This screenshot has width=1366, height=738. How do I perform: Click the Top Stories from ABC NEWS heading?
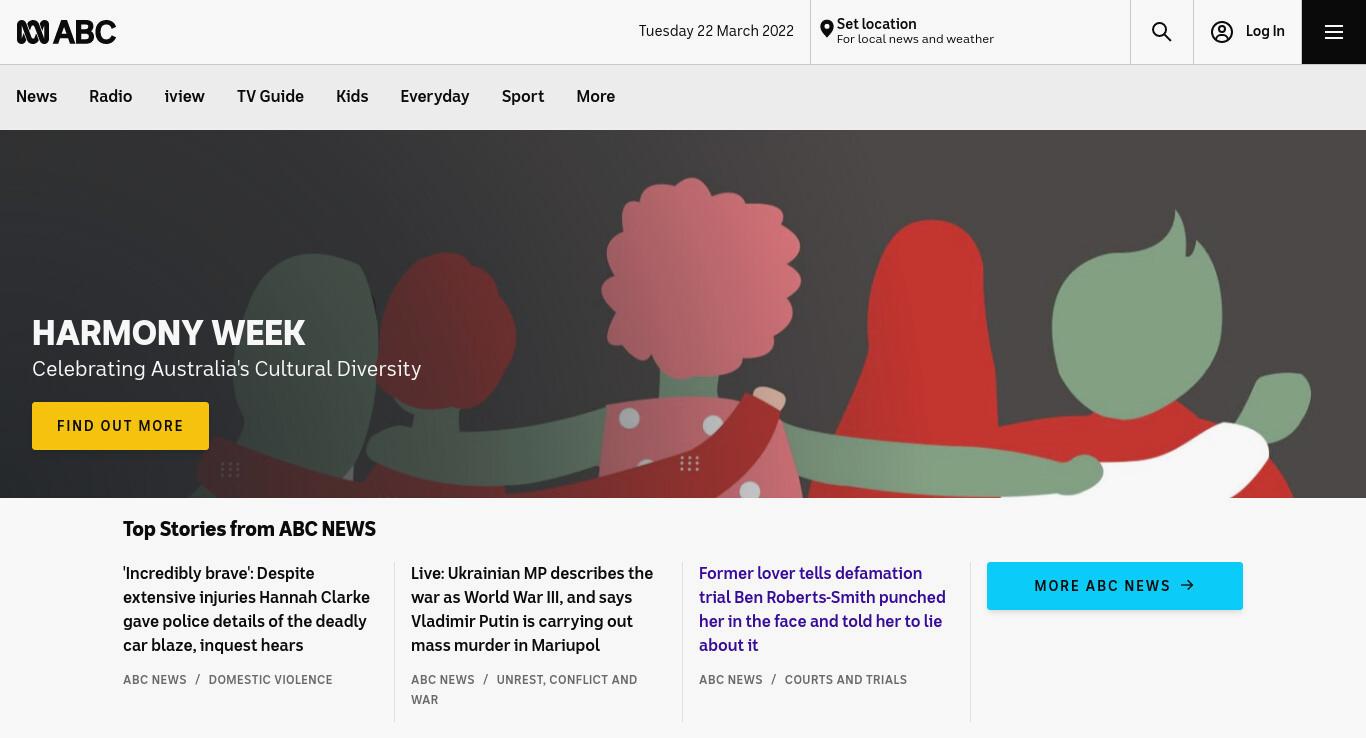[x=249, y=529]
